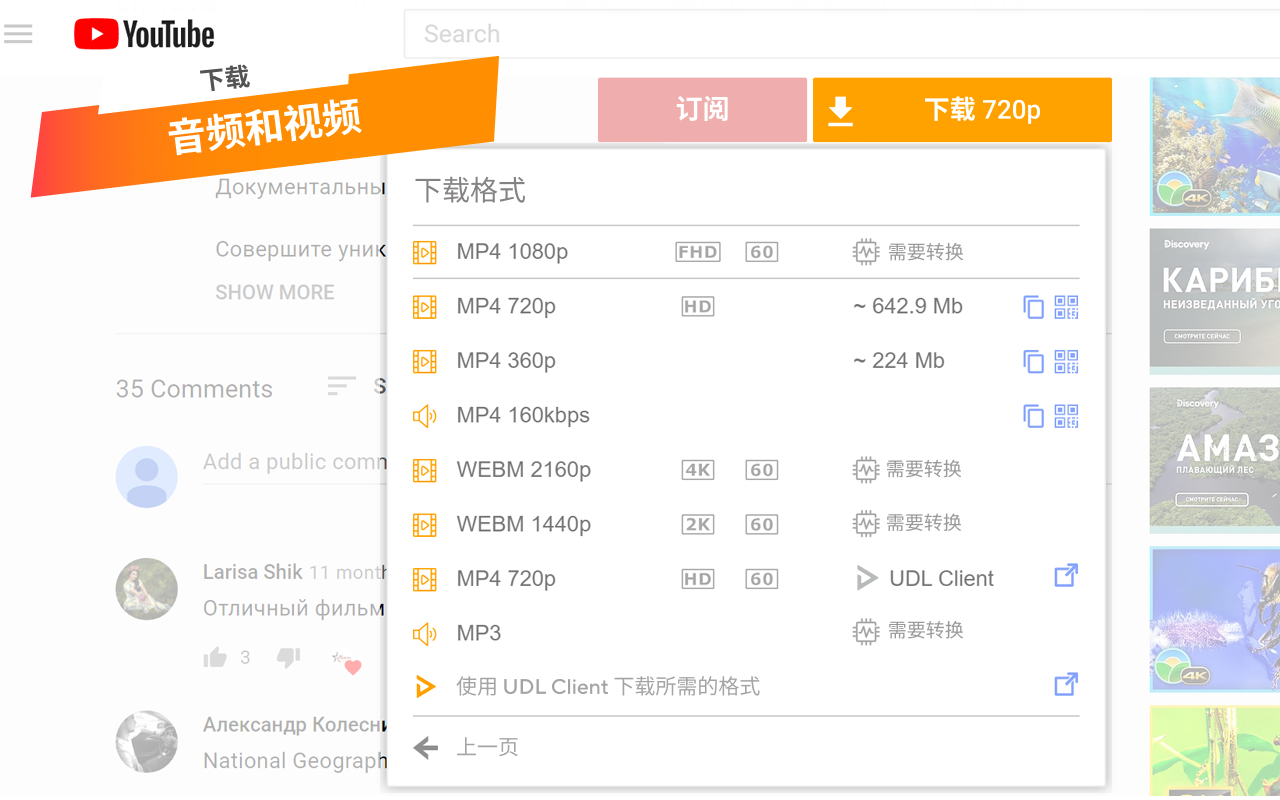Open Larisa Shik's avatar
Image resolution: width=1280 pixels, height=800 pixels.
(x=147, y=589)
